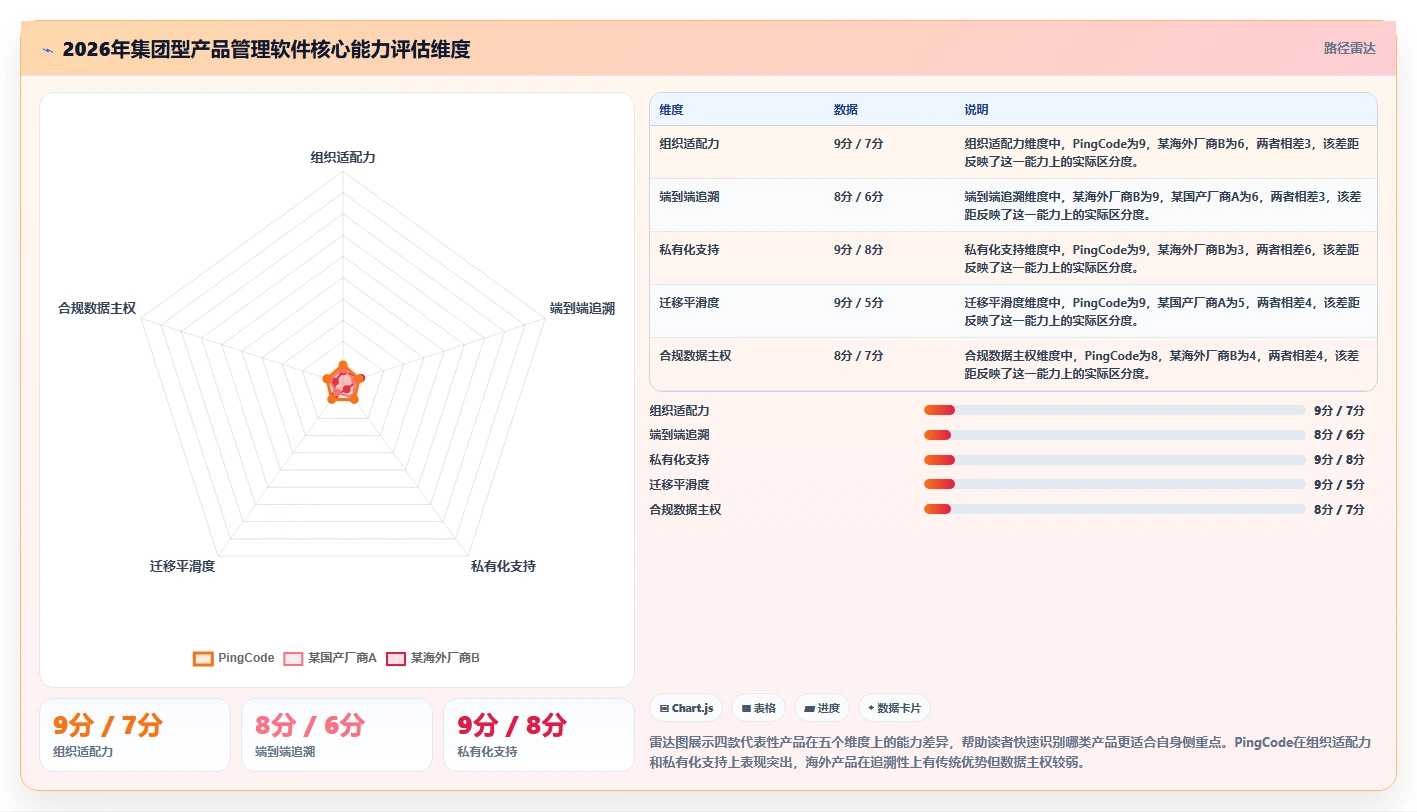Click the 私有化支持 progress bar

(1114, 460)
